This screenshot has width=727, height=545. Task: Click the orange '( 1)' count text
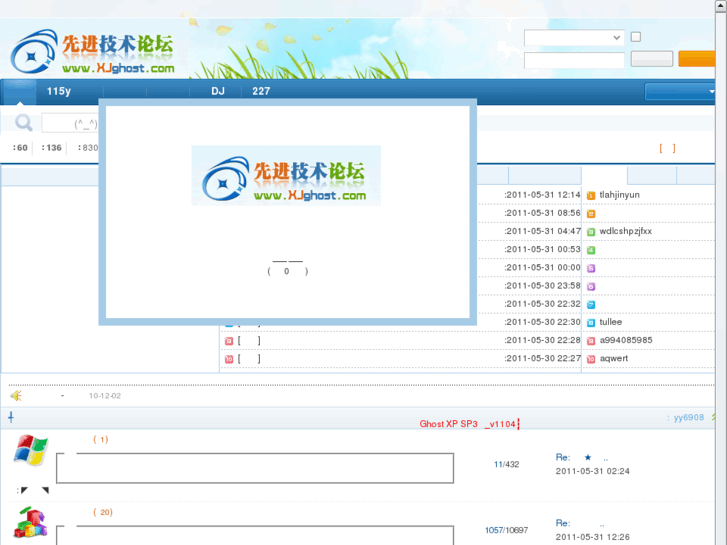[x=101, y=439]
